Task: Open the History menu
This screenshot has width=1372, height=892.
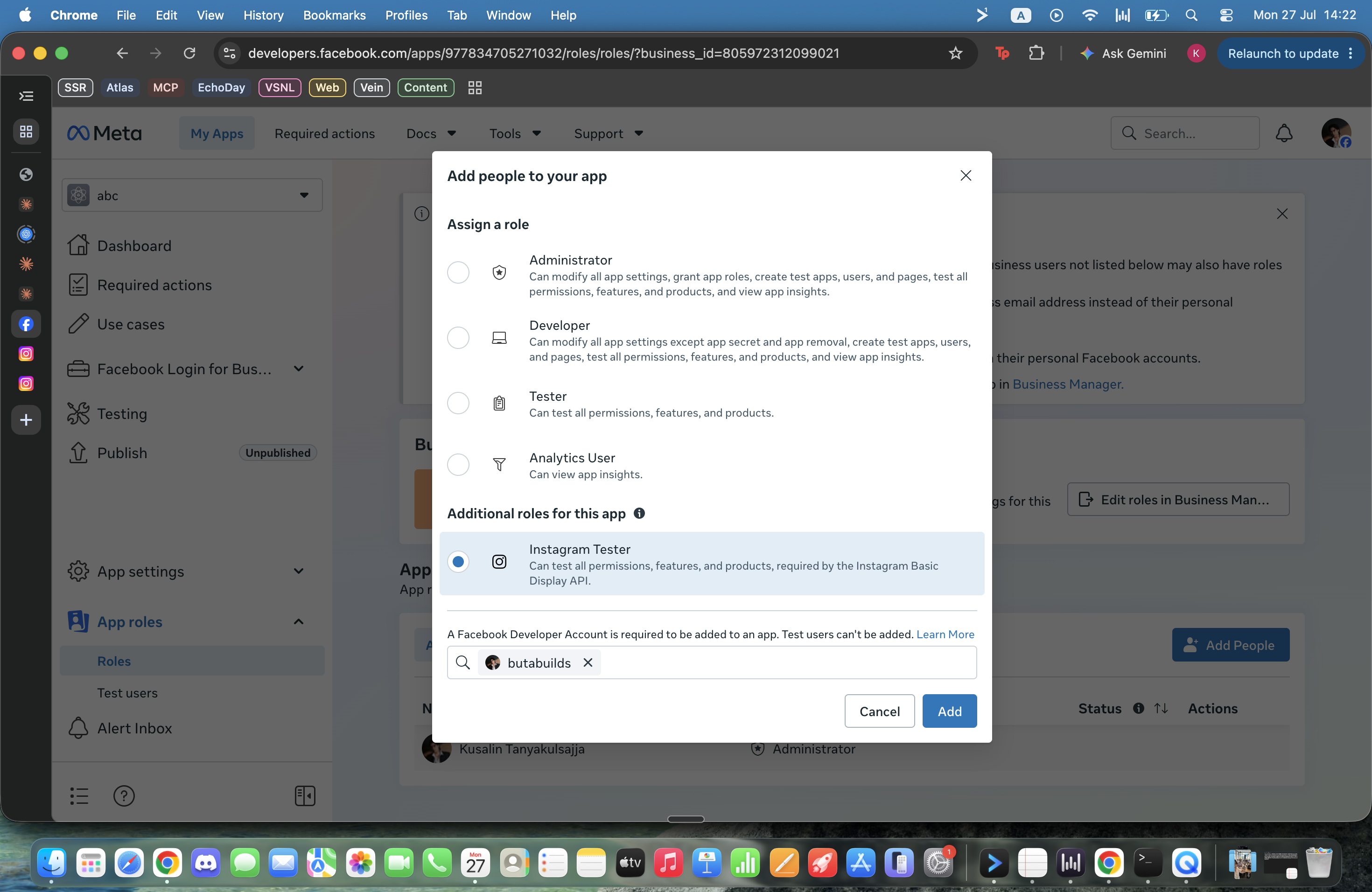Action: click(x=264, y=15)
